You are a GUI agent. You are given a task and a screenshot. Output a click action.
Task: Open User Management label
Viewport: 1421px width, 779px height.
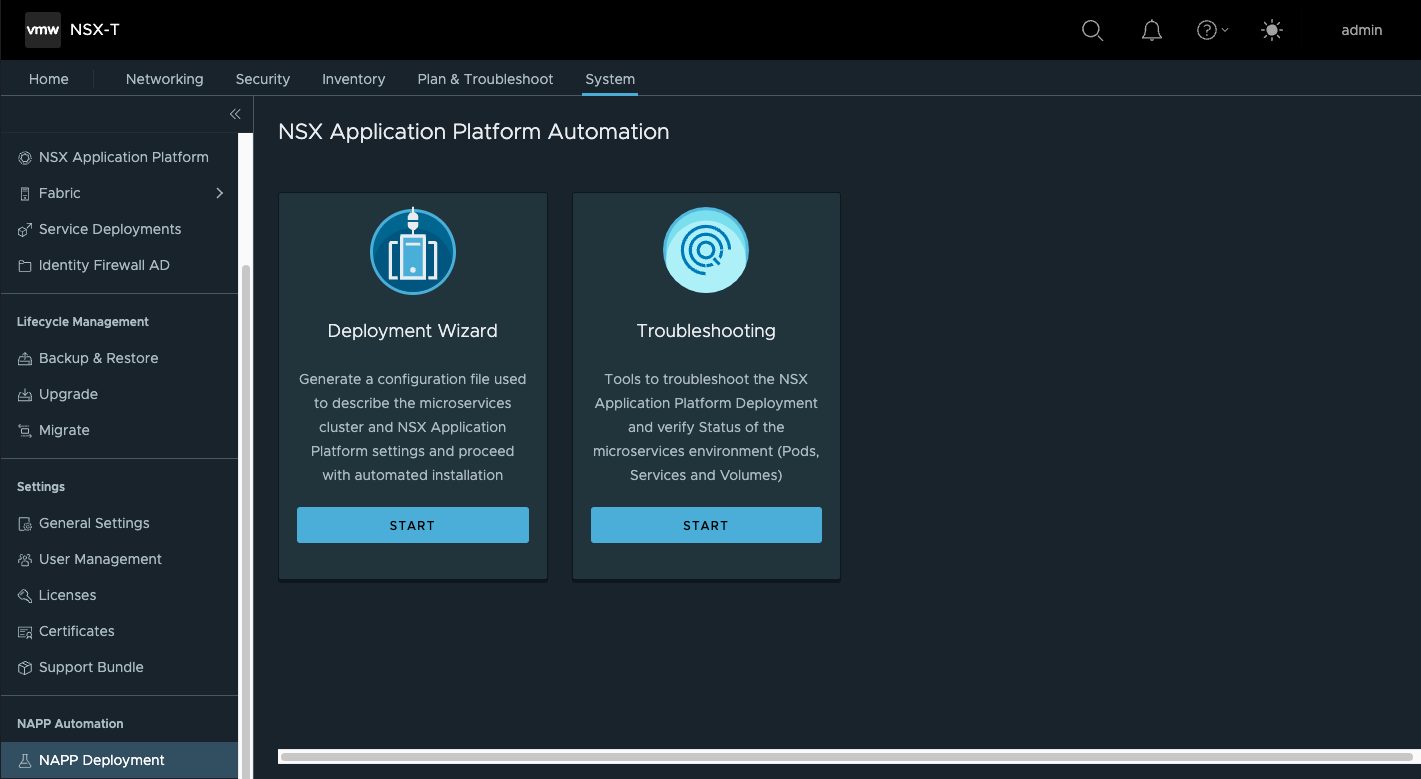(x=100, y=559)
